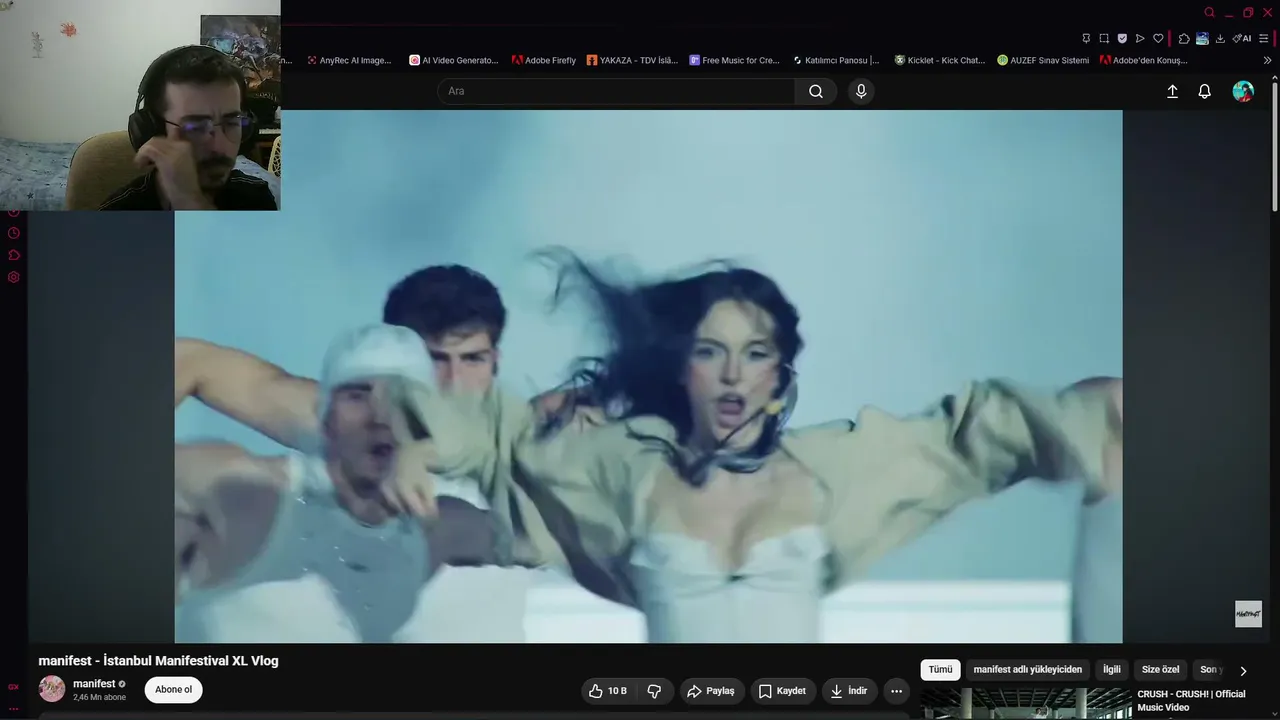Open AUZEF Sınav Sistemi bookmark
The width and height of the screenshot is (1280, 720).
[x=1043, y=60]
